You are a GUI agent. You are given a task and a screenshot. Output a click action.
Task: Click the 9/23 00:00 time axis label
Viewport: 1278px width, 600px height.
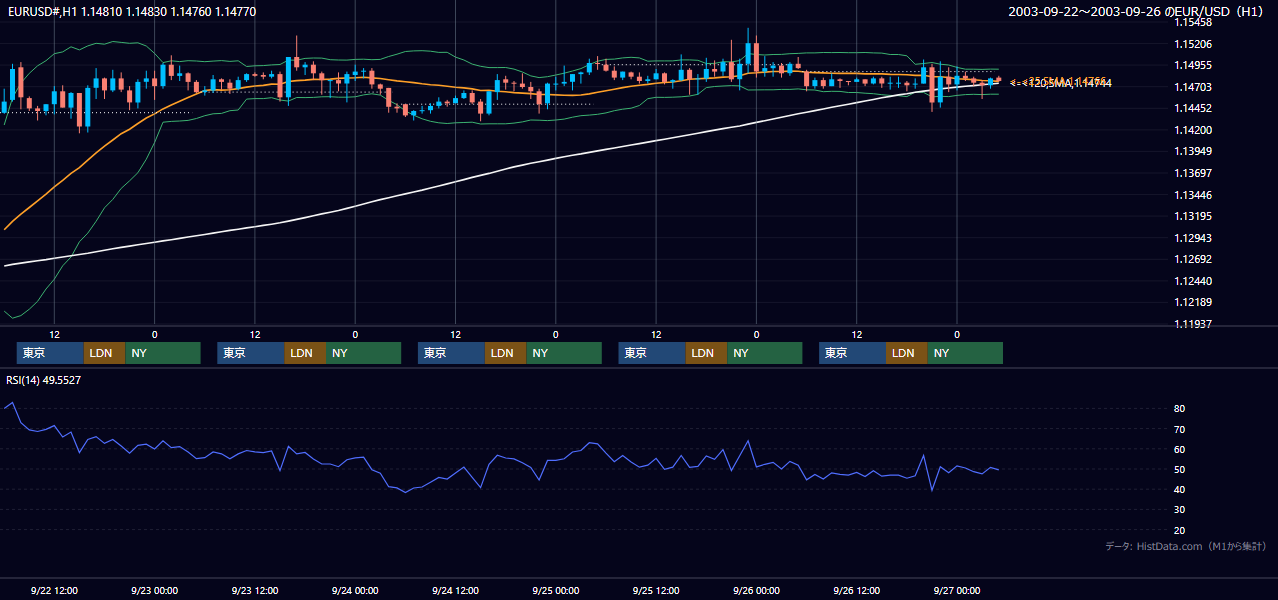point(154,591)
